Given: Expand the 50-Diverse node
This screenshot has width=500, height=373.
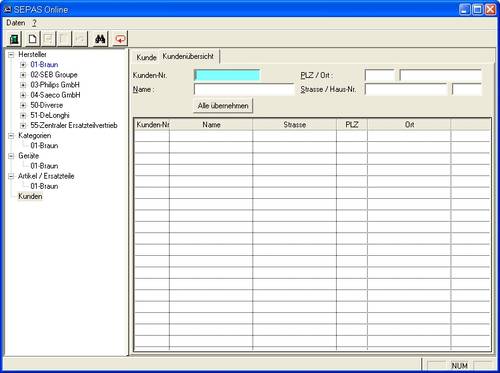Looking at the screenshot, I should (23, 105).
